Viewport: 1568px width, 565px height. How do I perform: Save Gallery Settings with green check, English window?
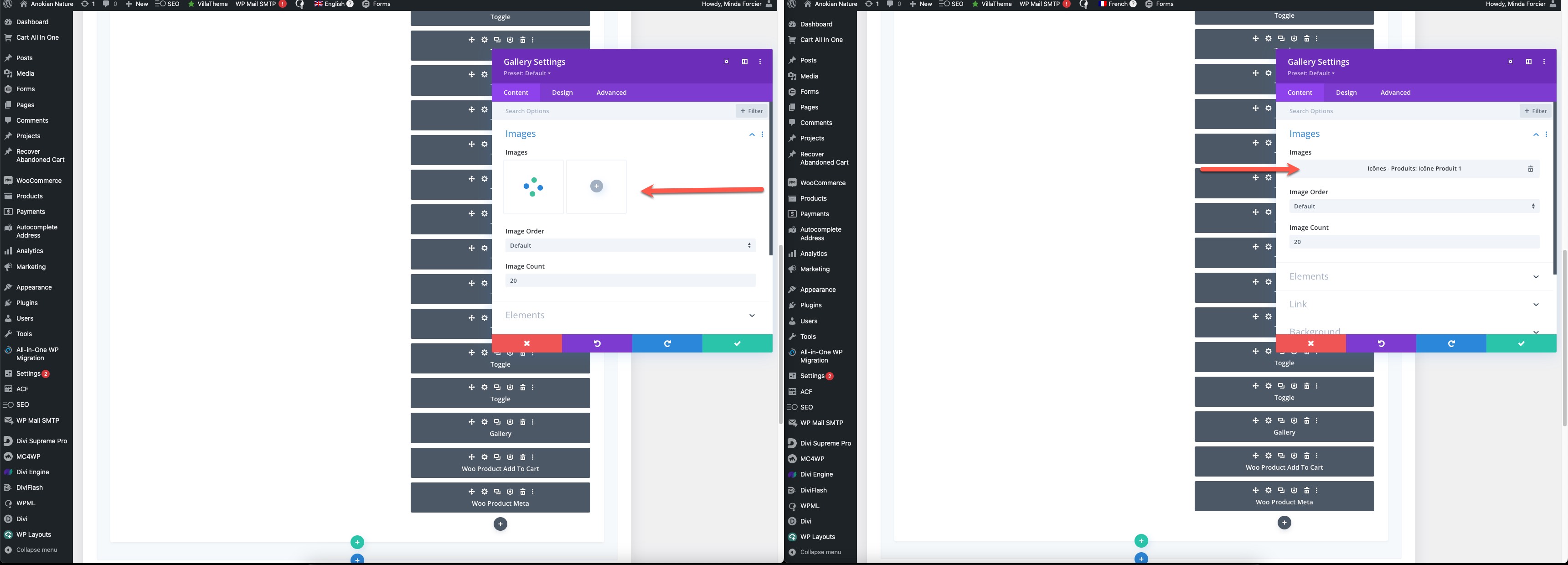pos(737,343)
